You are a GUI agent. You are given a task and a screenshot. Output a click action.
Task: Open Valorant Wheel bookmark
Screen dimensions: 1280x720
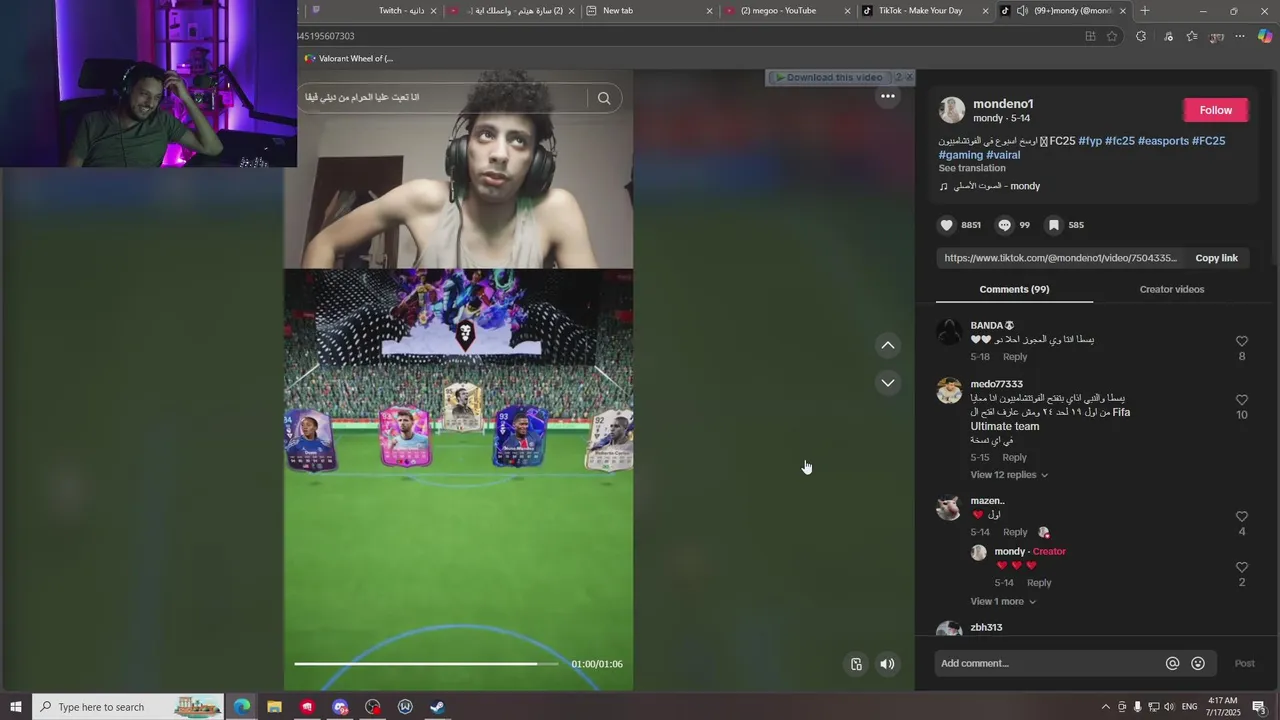coord(349,58)
